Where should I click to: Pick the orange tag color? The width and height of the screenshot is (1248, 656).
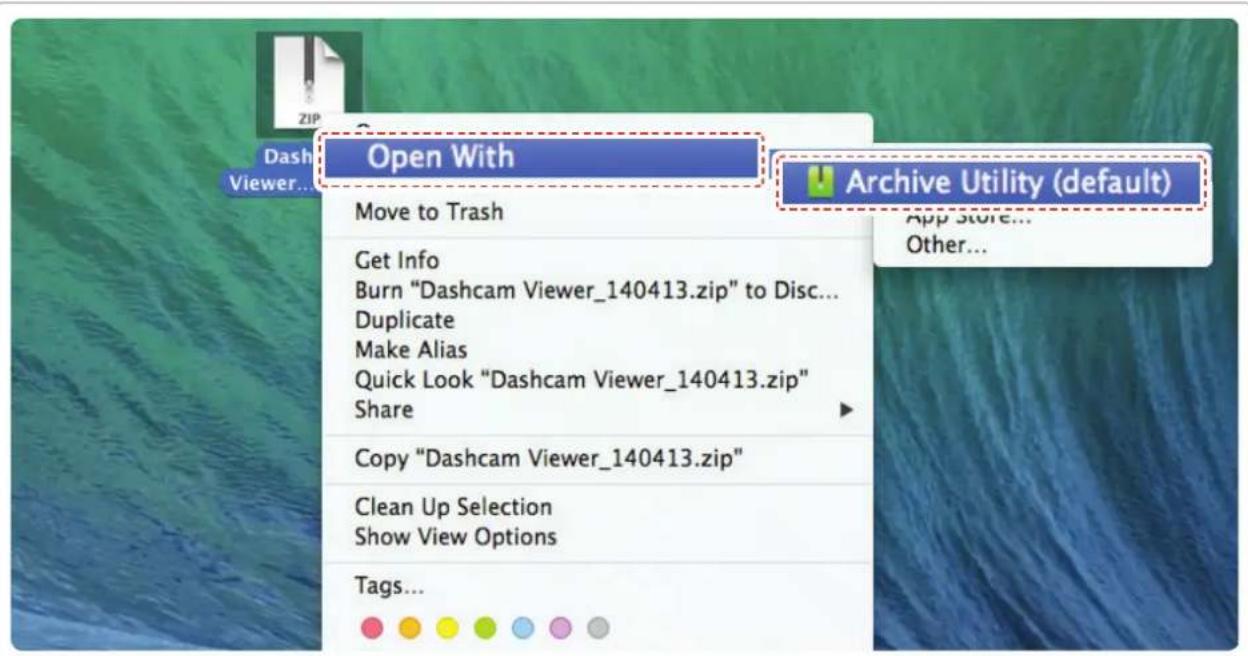tap(408, 627)
